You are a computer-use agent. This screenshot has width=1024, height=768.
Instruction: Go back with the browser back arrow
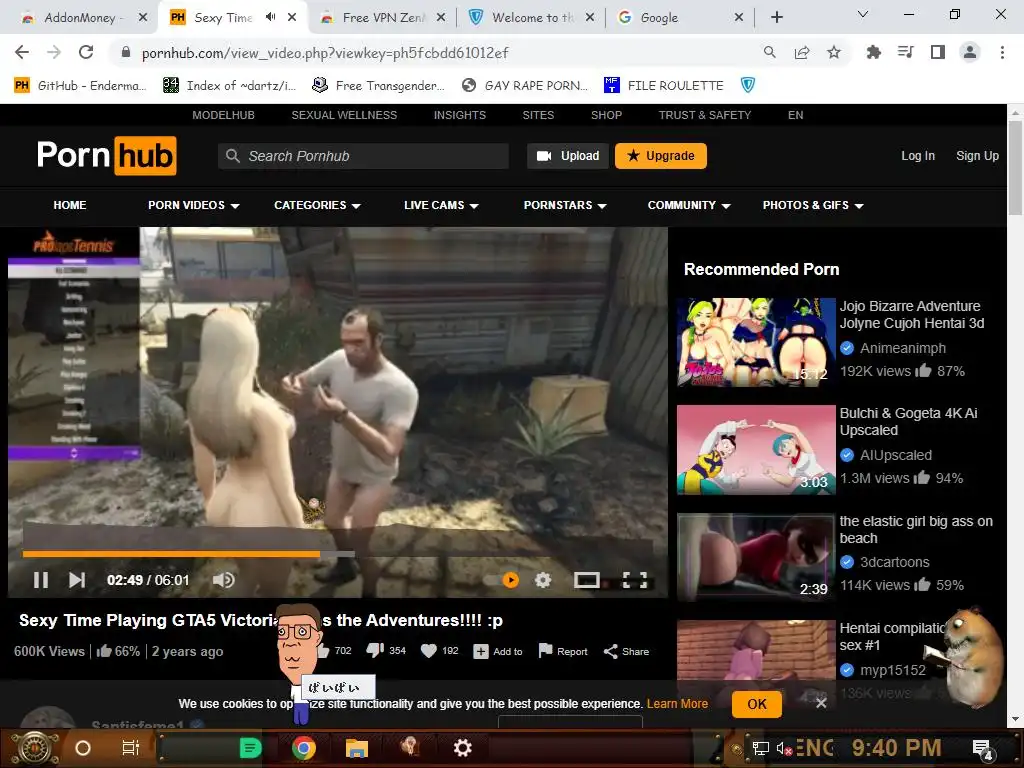[x=22, y=52]
